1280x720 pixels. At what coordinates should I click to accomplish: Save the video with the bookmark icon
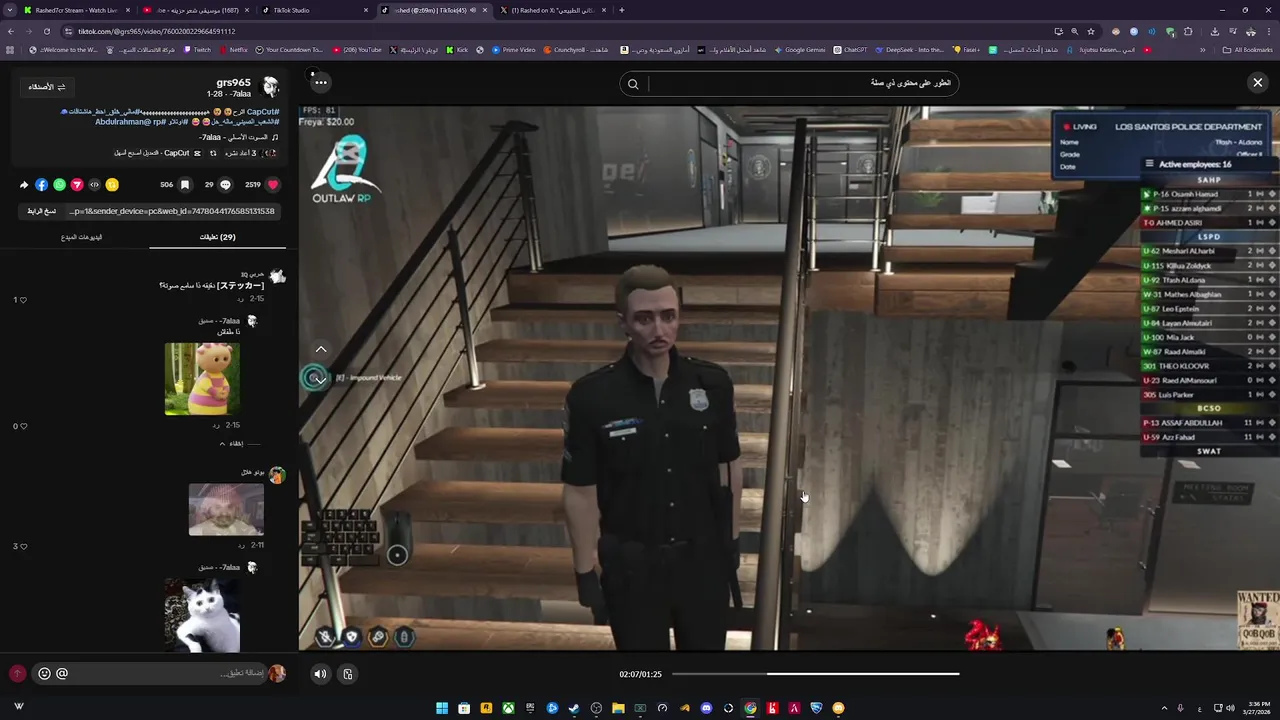coord(185,185)
